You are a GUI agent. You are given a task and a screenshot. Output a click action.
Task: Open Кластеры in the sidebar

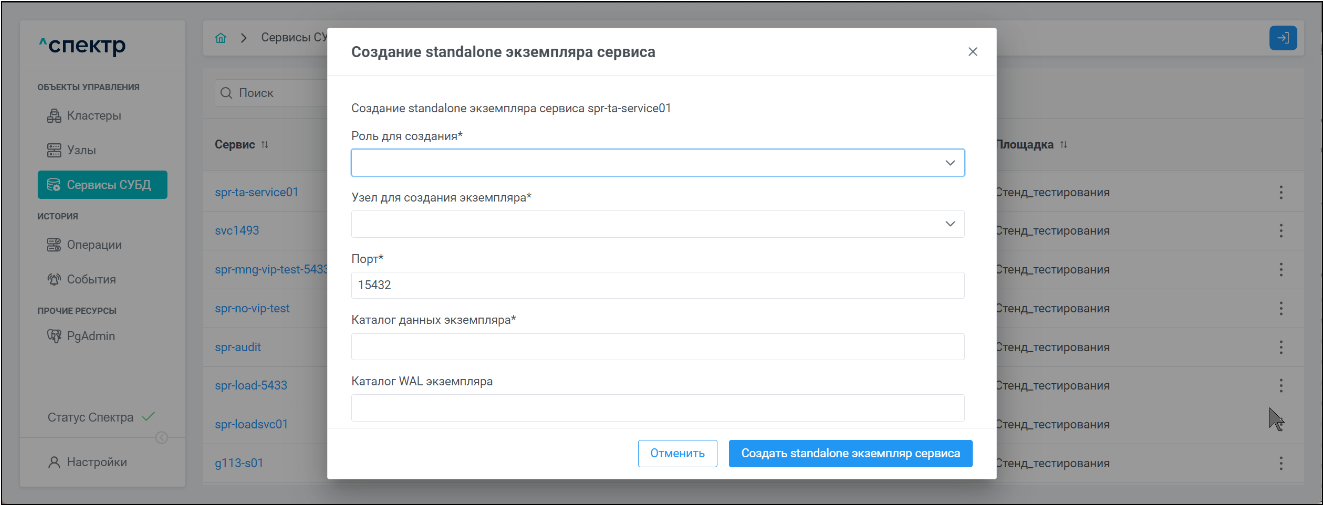pos(93,115)
